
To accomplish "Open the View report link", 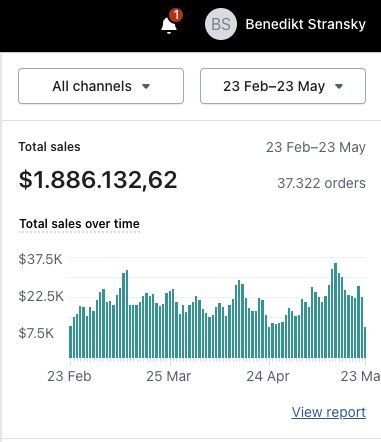I will pos(329,412).
